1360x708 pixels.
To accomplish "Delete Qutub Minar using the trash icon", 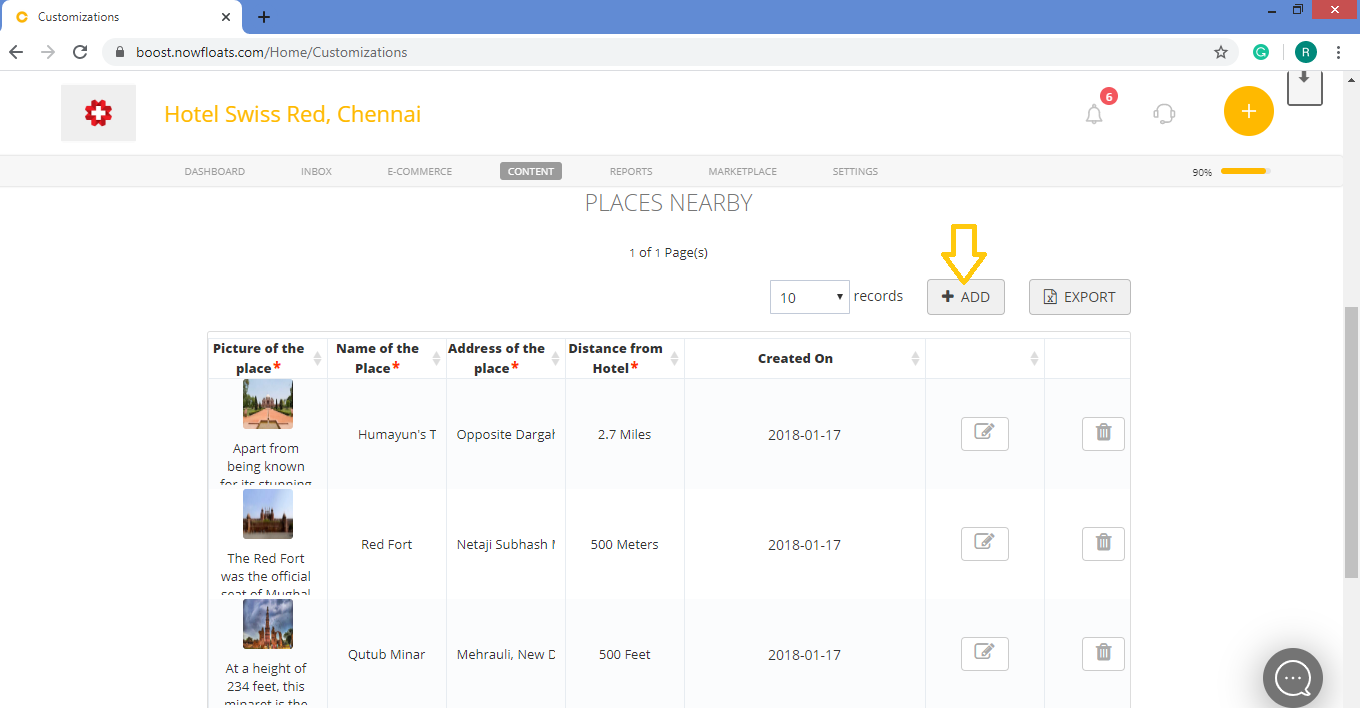I will point(1103,653).
